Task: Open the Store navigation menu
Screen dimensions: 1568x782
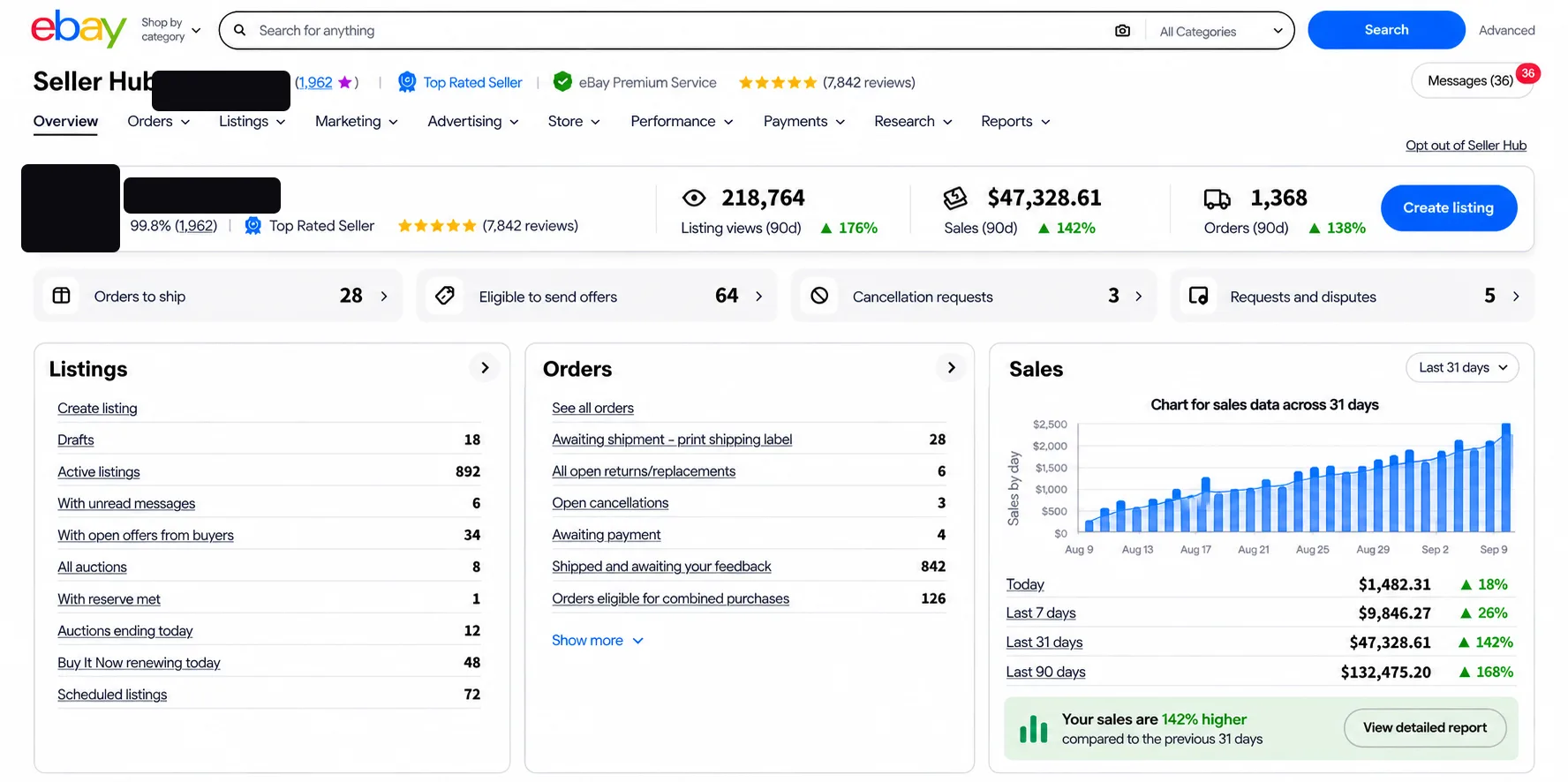Action: tap(574, 122)
